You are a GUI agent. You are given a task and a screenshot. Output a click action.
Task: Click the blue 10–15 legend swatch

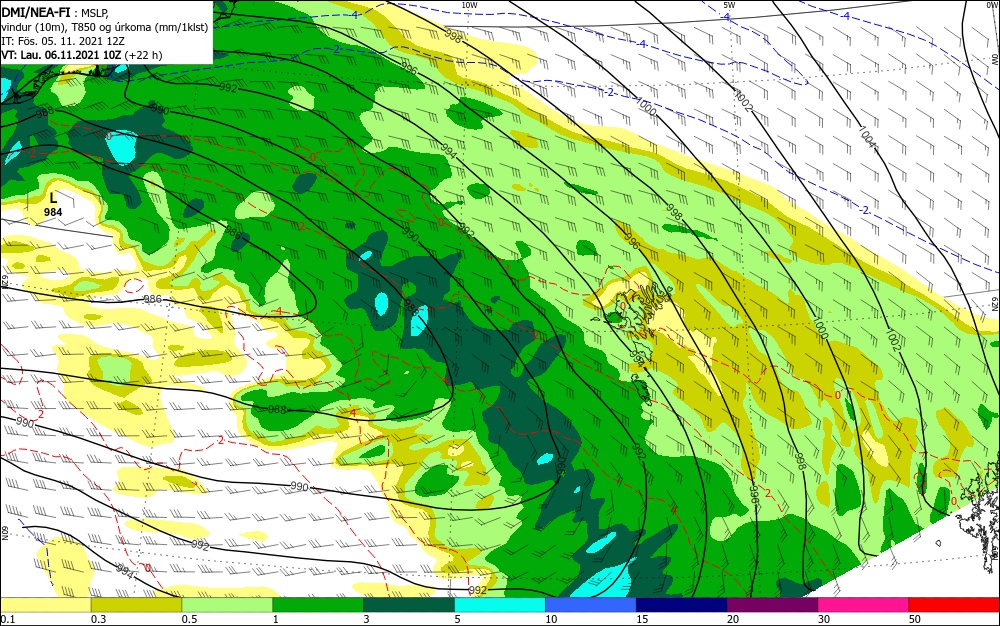click(591, 605)
